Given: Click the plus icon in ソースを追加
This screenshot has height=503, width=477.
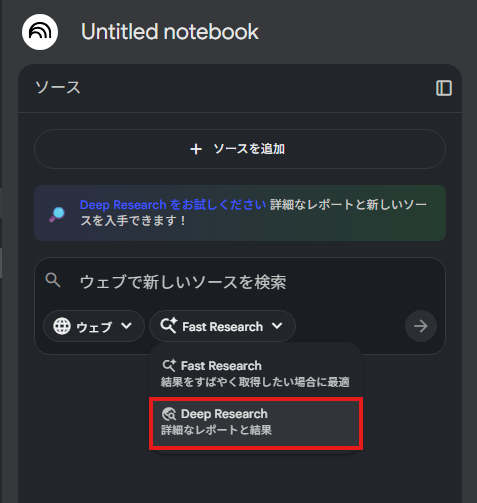Looking at the screenshot, I should click(x=196, y=149).
